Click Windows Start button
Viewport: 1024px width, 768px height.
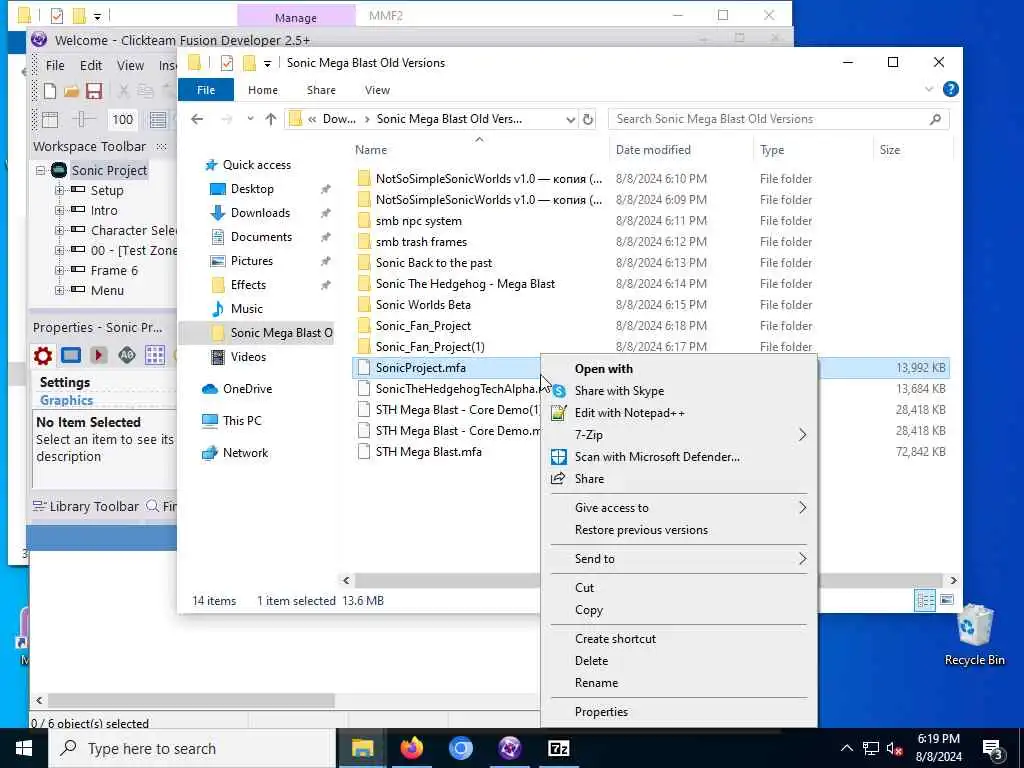click(x=24, y=748)
